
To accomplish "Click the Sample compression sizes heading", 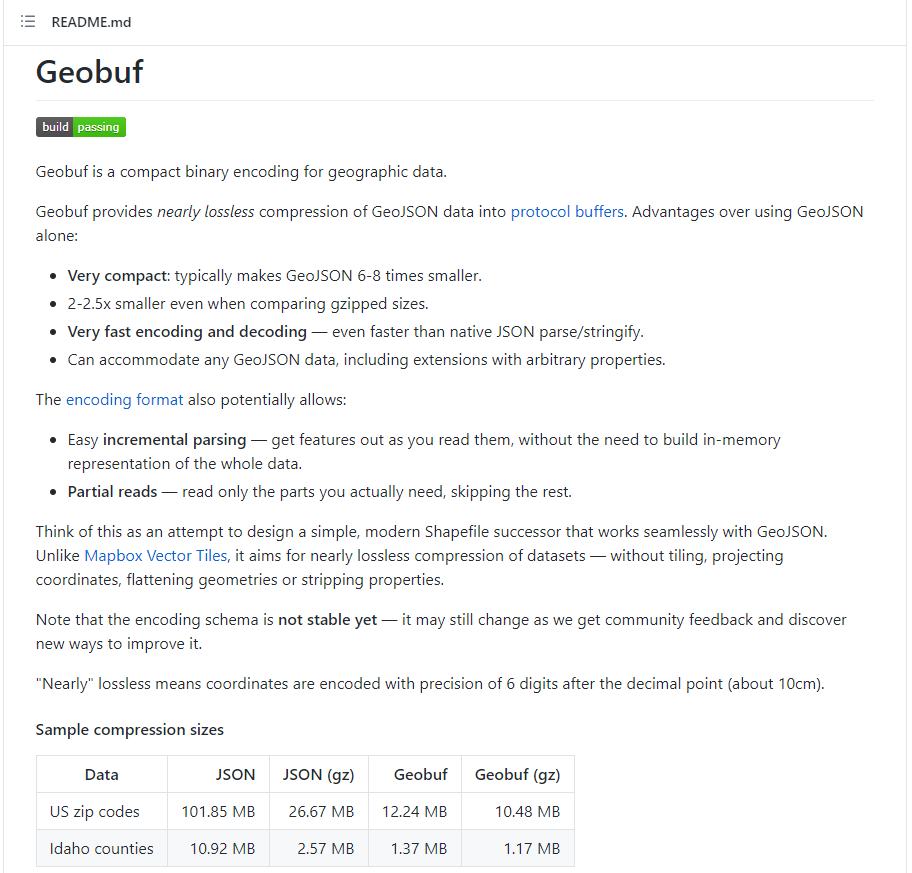I will point(130,729).
